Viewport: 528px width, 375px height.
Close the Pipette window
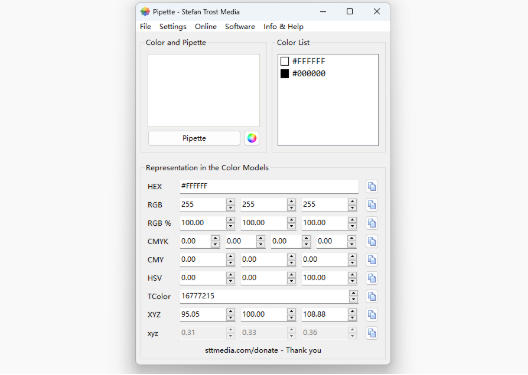click(x=377, y=11)
